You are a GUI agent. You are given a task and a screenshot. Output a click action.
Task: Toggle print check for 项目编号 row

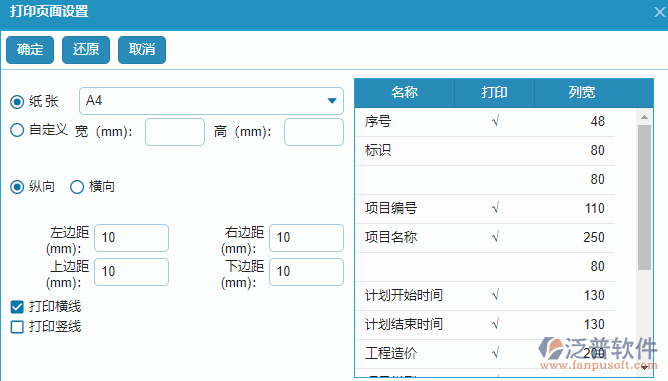click(494, 209)
